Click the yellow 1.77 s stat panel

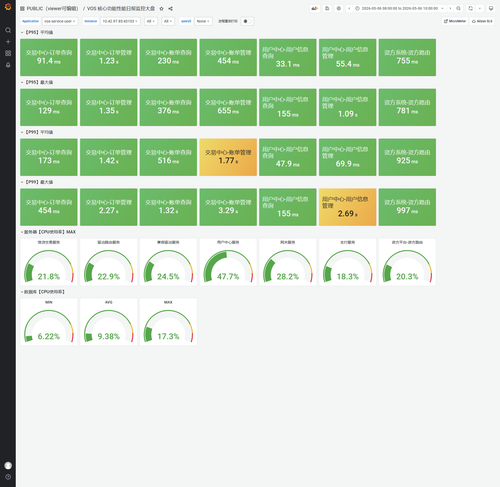228,157
